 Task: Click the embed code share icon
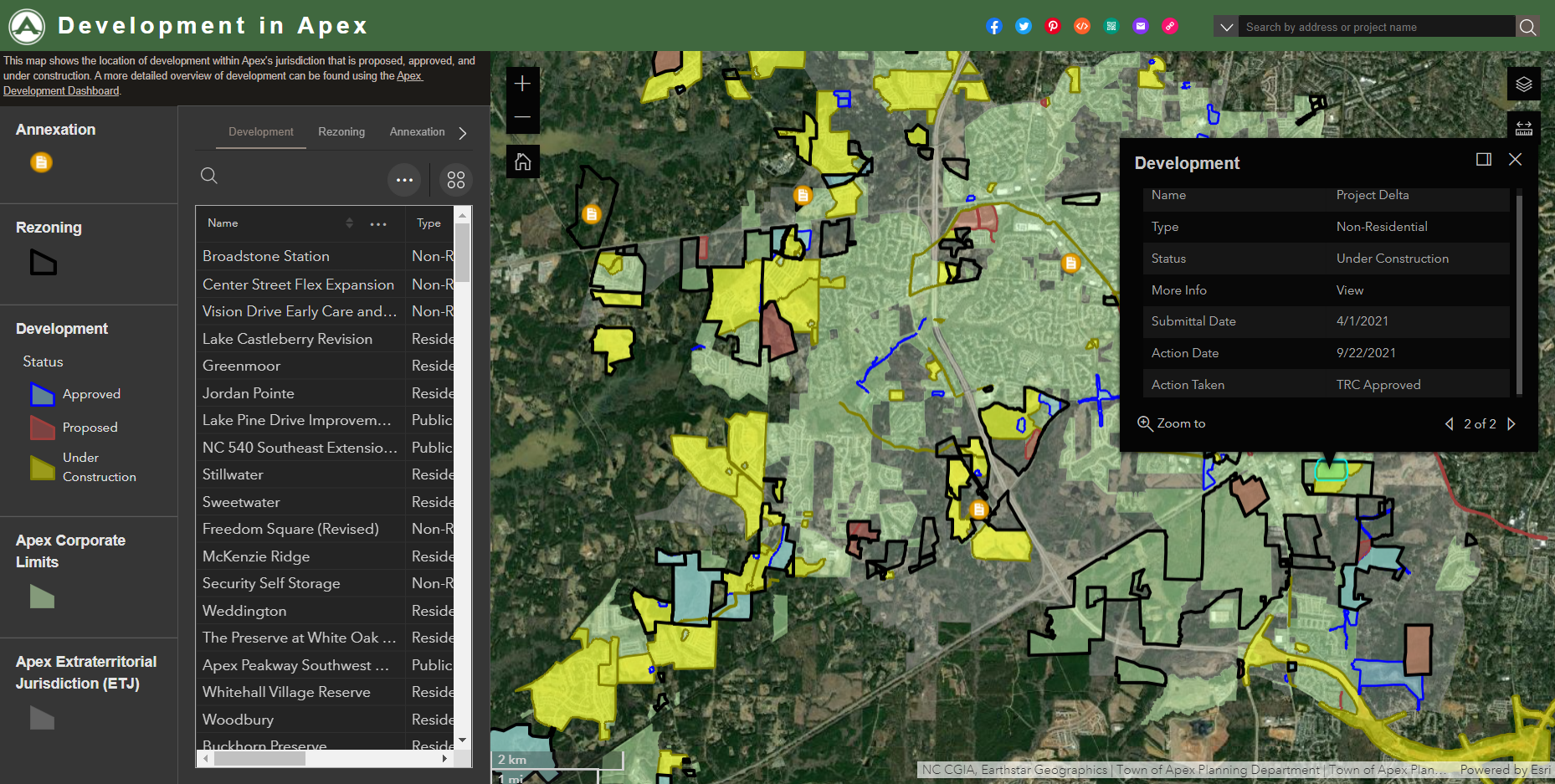[x=1082, y=26]
